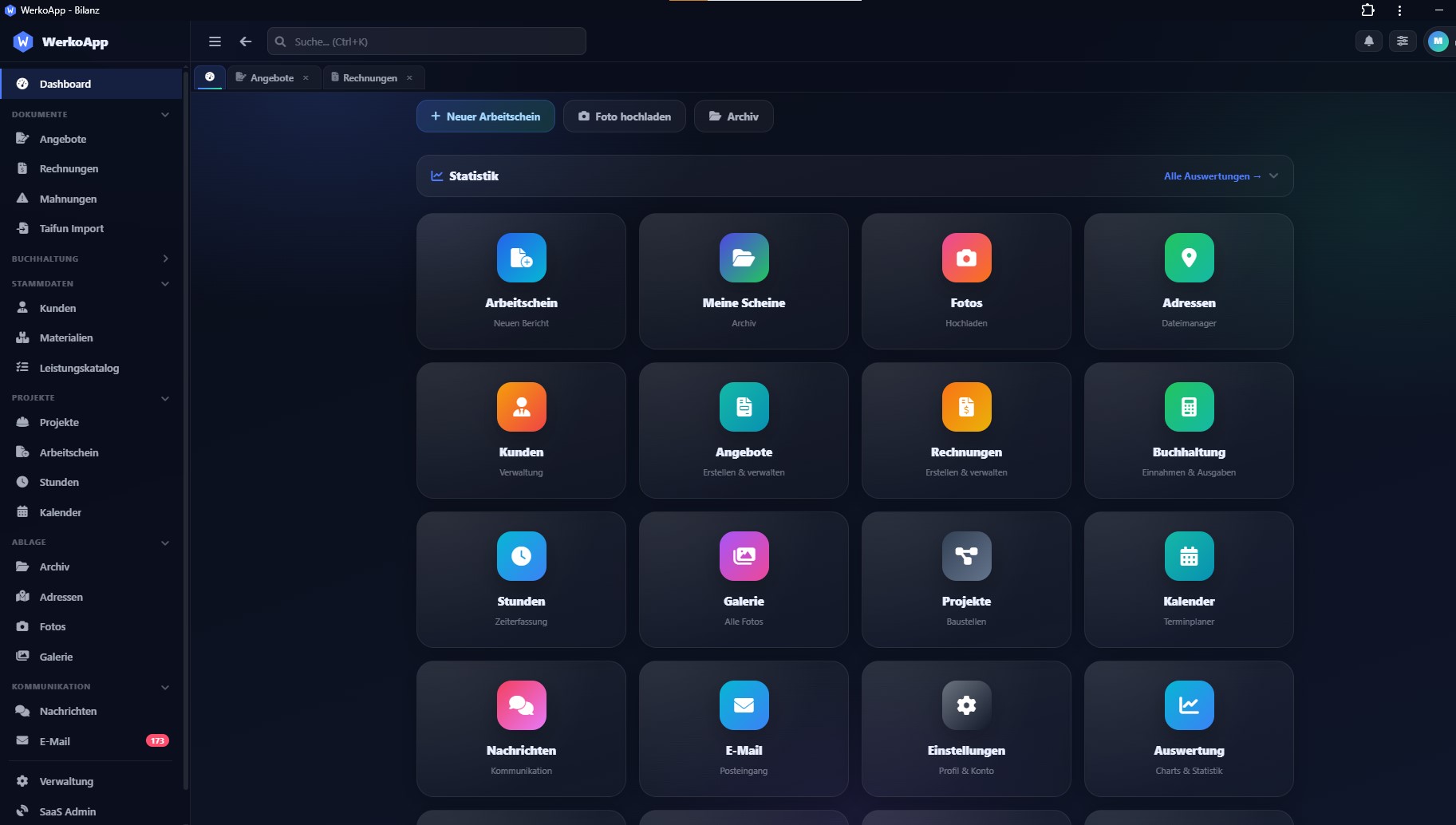Viewport: 1456px width, 825px height.
Task: Open the sliders settings icon in header
Action: click(x=1403, y=41)
